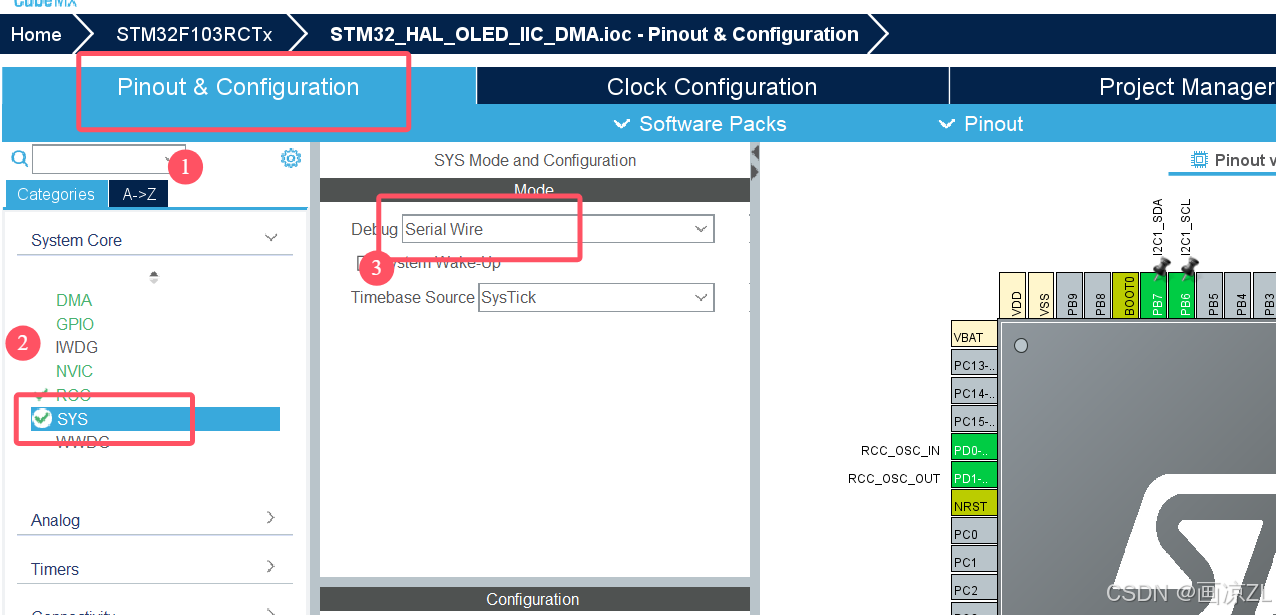
Task: Collapse the System Core category
Action: tap(271, 238)
